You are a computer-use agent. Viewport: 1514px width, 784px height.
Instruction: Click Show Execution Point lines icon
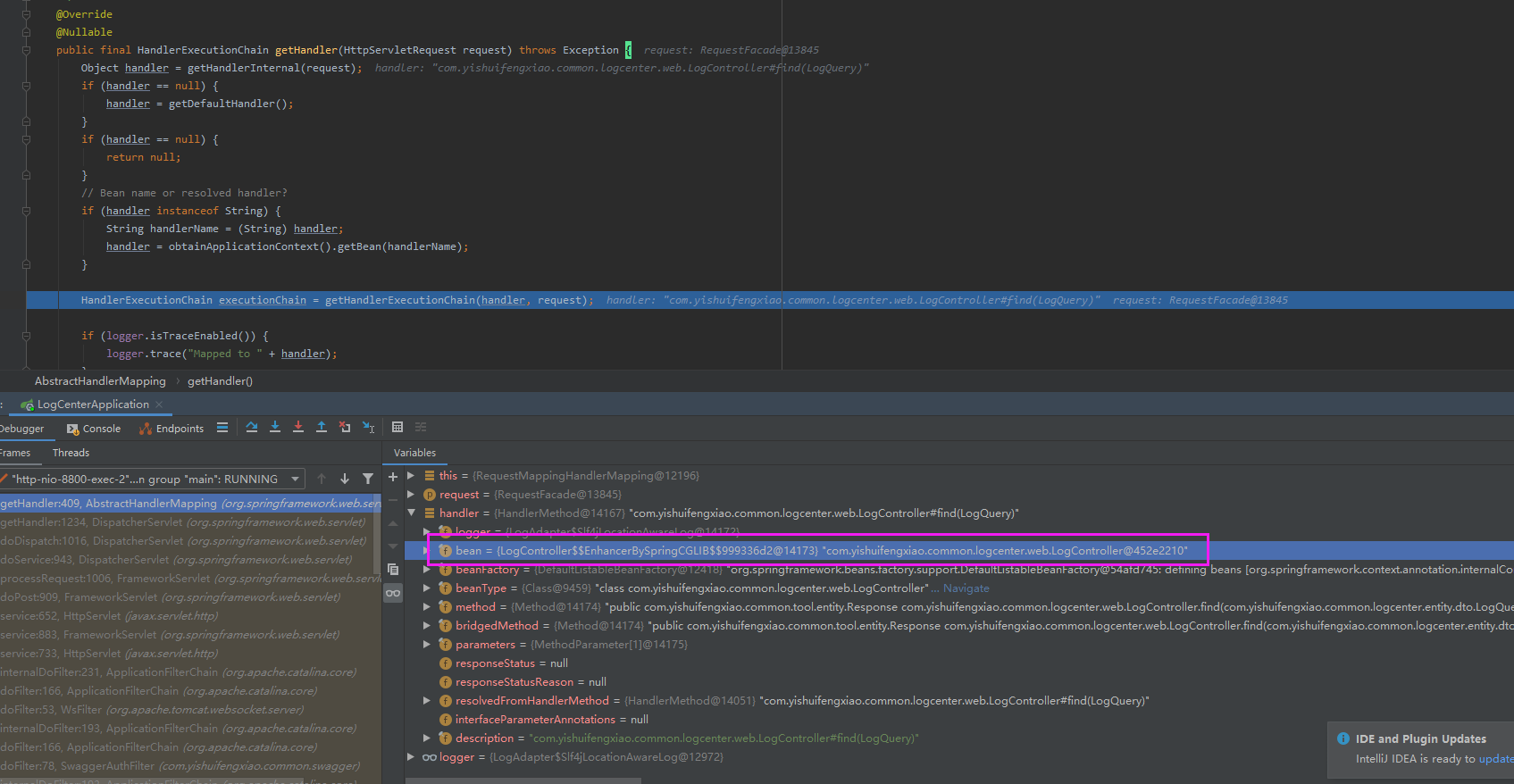222,428
